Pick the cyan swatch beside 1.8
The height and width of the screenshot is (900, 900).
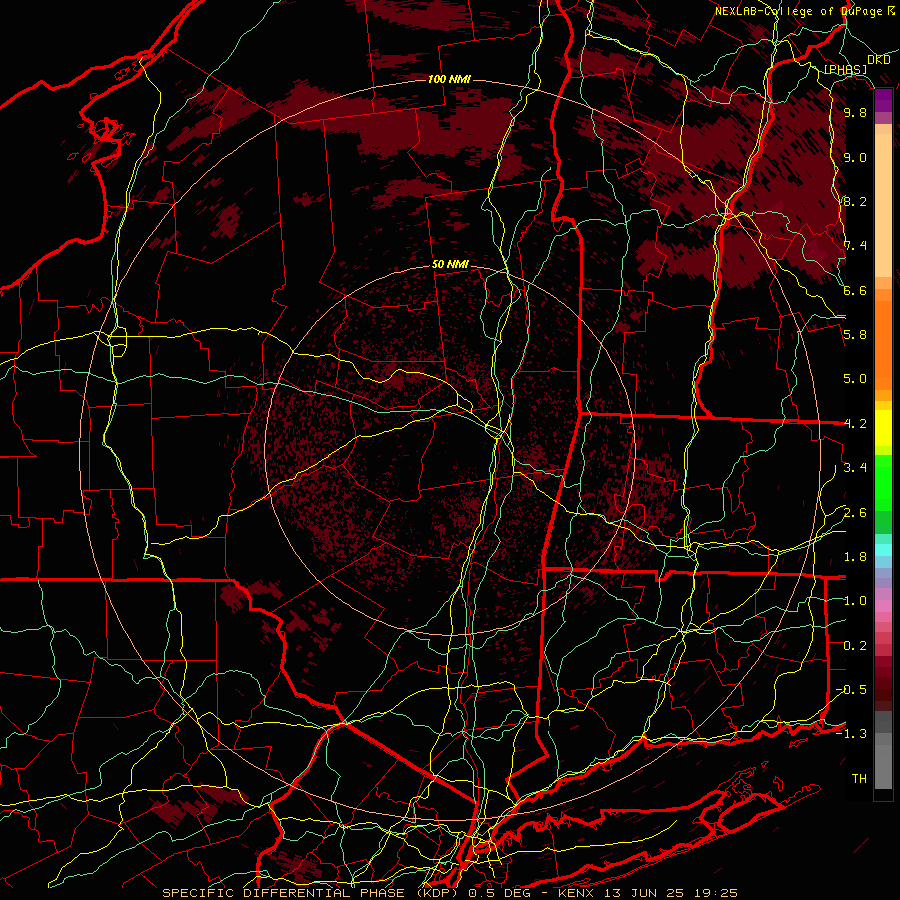[883, 550]
